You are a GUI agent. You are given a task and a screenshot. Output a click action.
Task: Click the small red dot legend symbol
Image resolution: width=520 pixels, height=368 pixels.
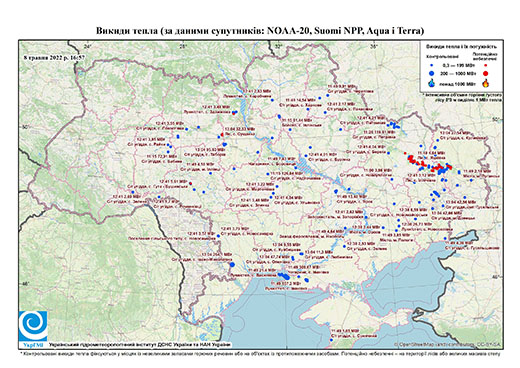(x=486, y=65)
